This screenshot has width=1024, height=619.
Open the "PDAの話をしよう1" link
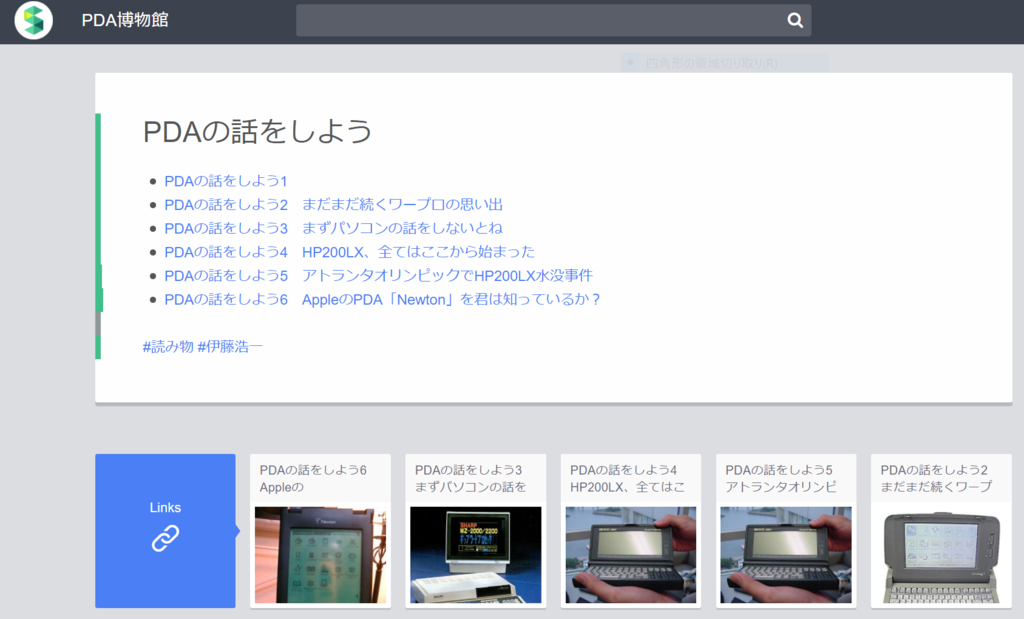[x=228, y=180]
